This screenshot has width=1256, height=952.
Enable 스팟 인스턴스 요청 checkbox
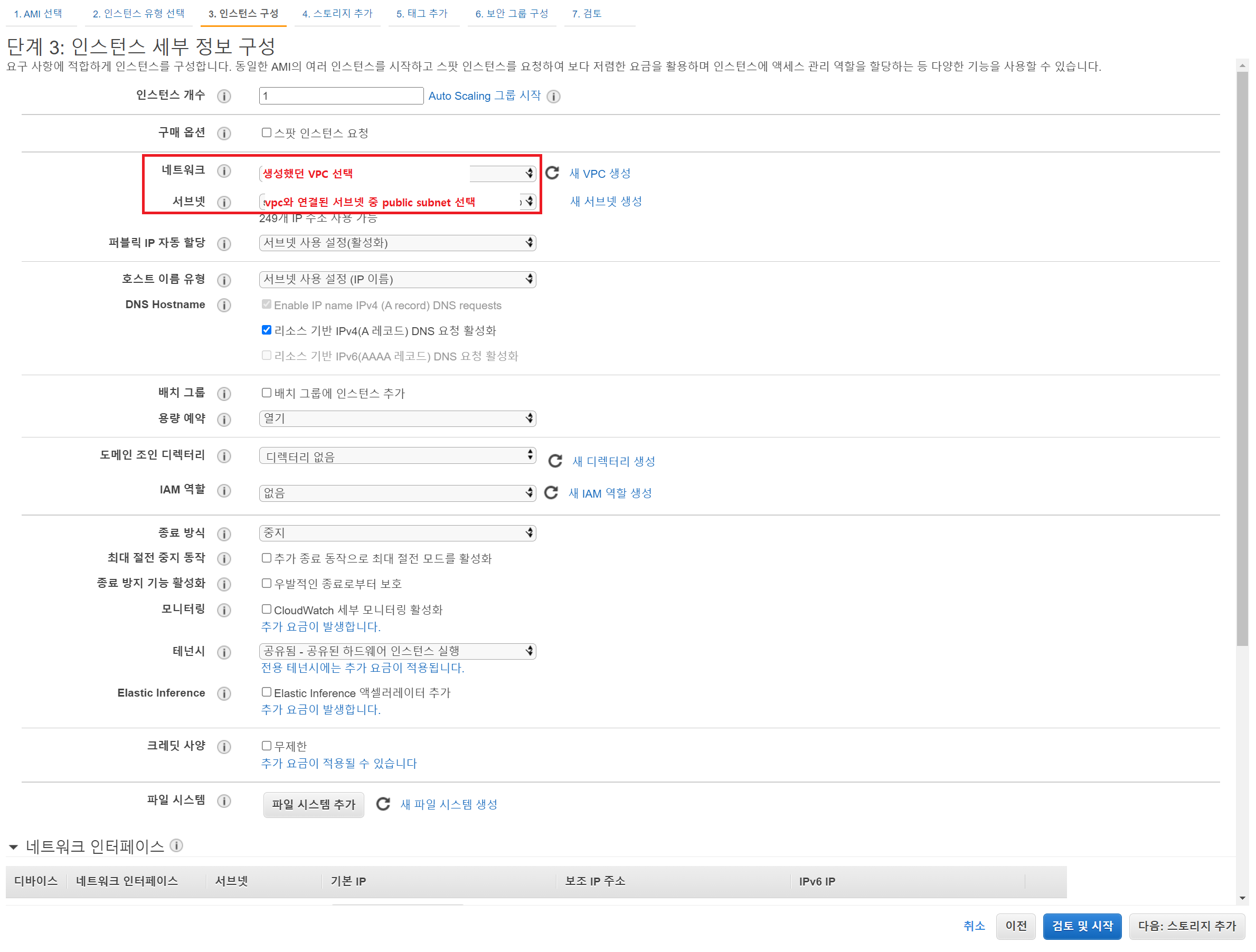click(266, 132)
